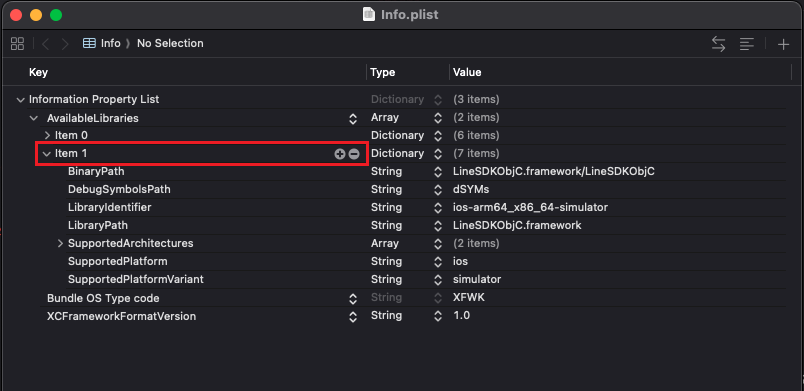The width and height of the screenshot is (804, 391).
Task: Select the Info breadcrumb item
Action: [x=110, y=44]
